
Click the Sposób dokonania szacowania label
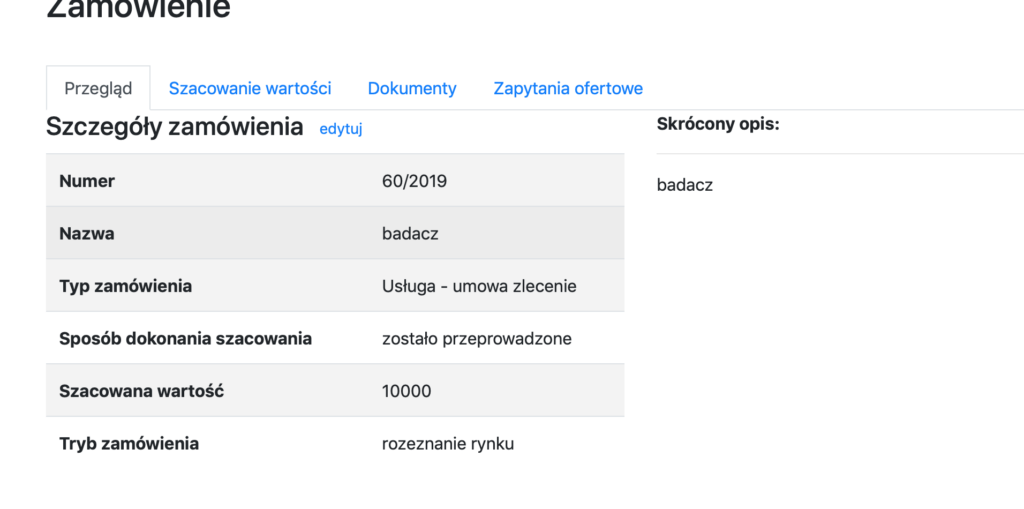coord(185,338)
